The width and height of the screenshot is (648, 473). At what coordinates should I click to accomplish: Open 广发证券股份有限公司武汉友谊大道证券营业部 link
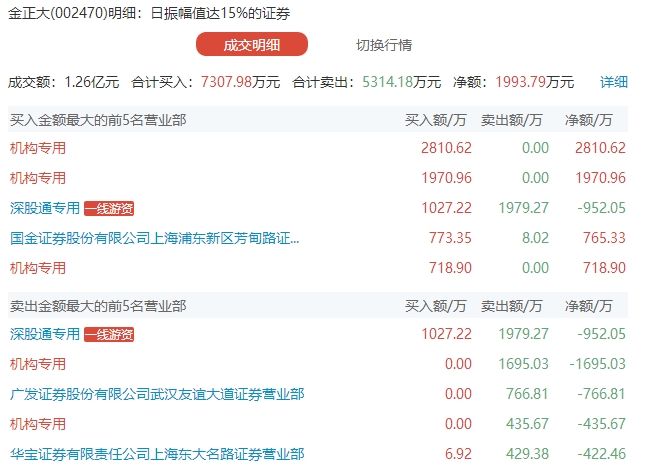[157, 394]
